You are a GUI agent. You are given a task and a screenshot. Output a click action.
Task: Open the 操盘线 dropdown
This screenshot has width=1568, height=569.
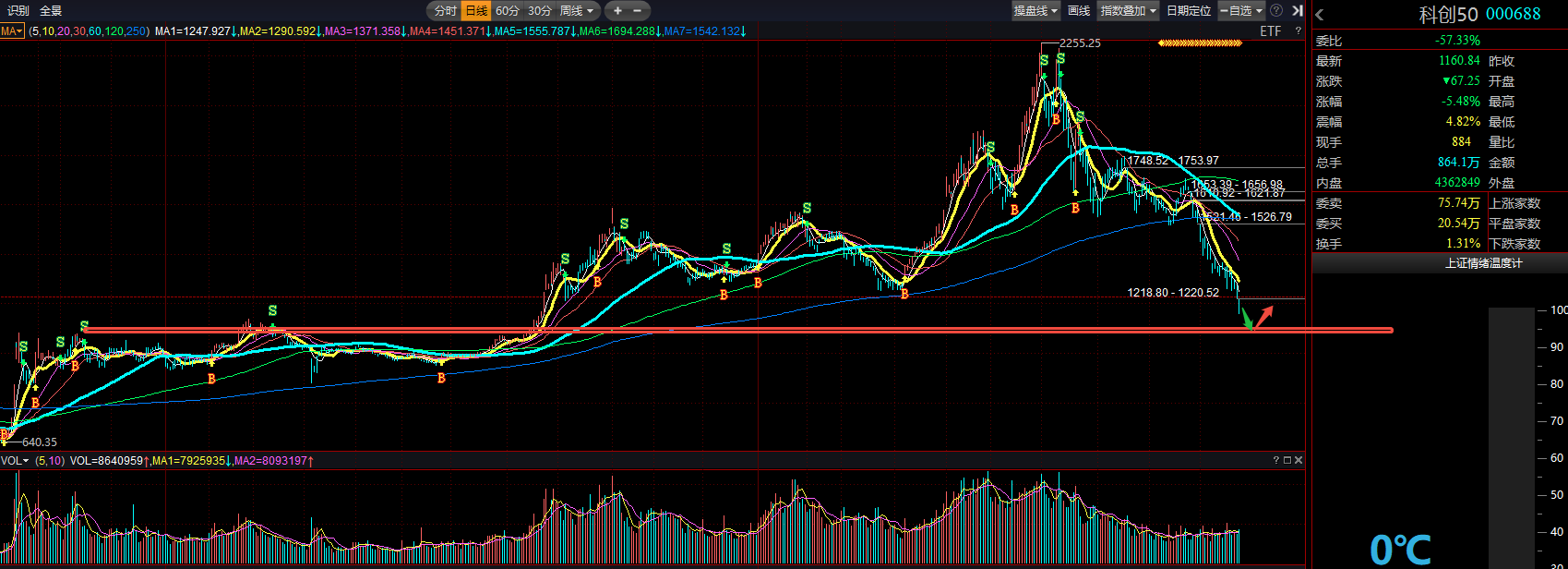(x=1035, y=11)
